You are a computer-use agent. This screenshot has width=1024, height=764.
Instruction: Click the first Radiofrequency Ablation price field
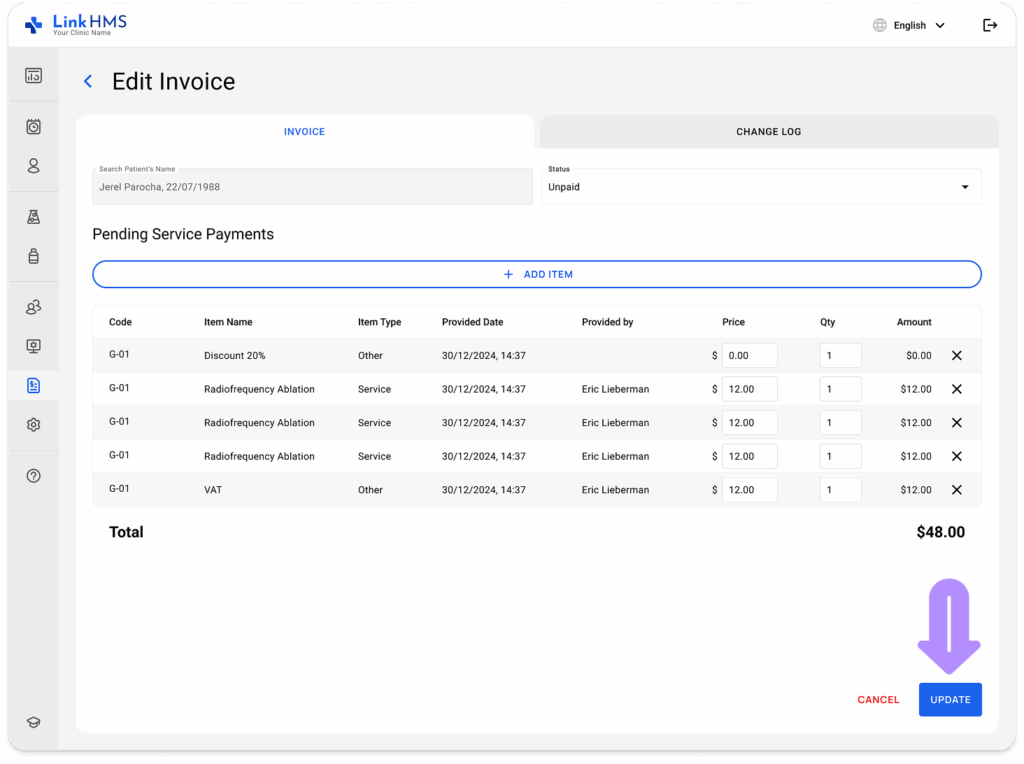click(x=750, y=389)
